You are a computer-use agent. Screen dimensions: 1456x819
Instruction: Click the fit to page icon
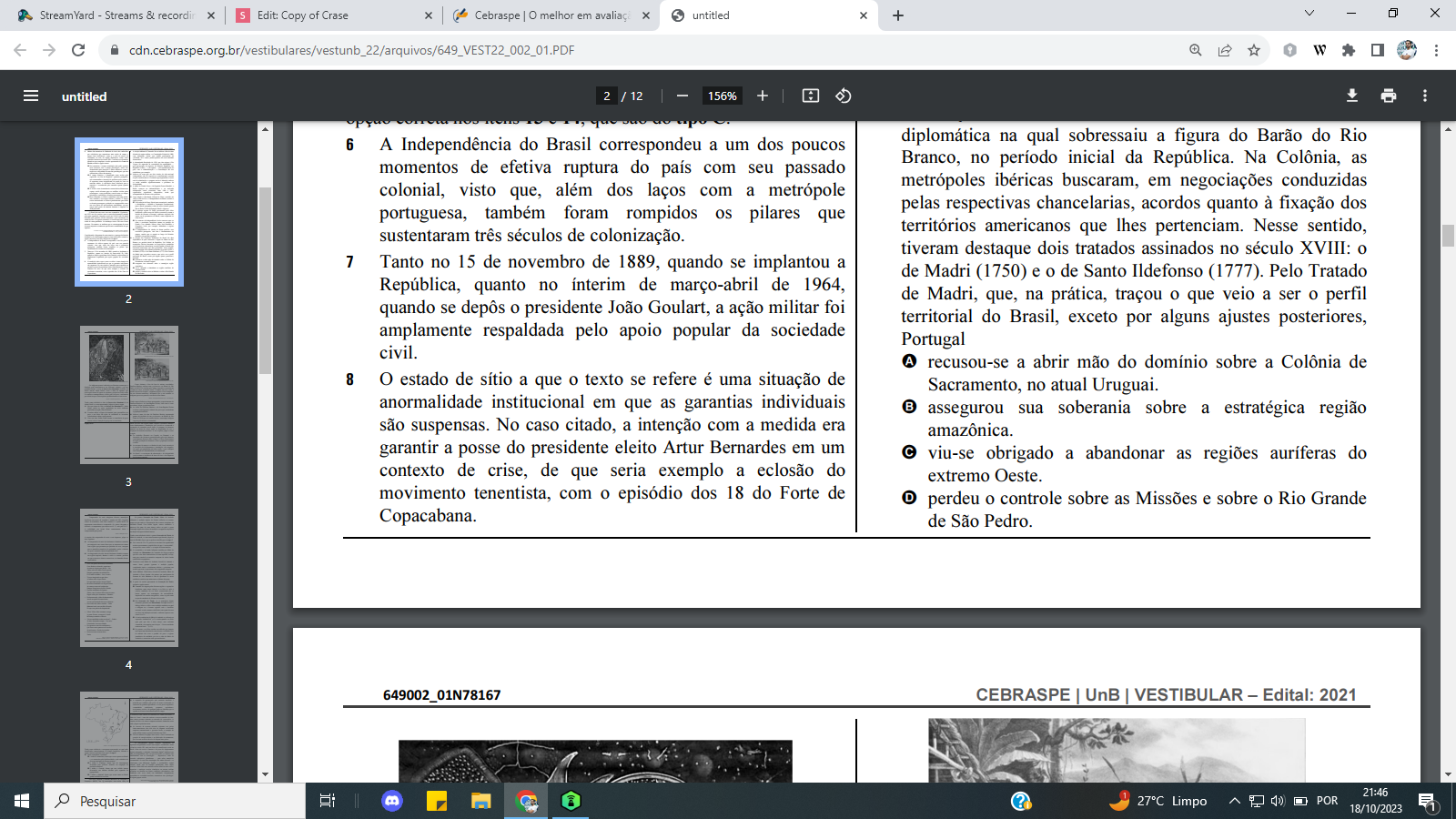811,96
